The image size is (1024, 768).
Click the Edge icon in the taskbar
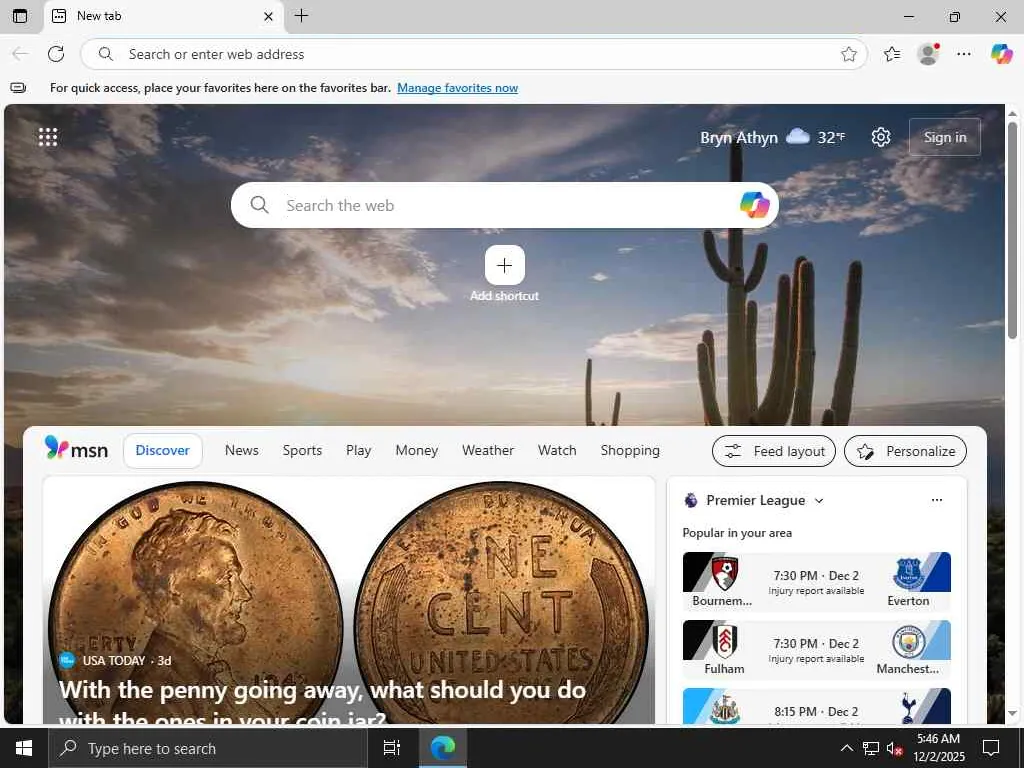point(442,748)
